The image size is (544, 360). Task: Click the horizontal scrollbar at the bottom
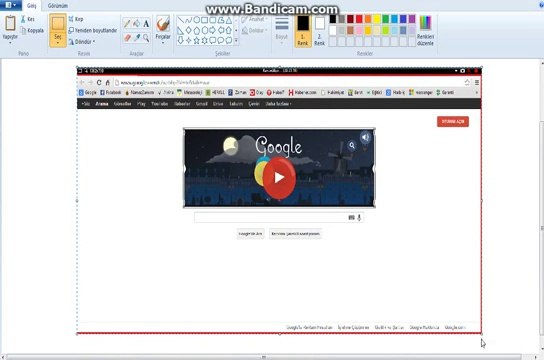click(264, 357)
